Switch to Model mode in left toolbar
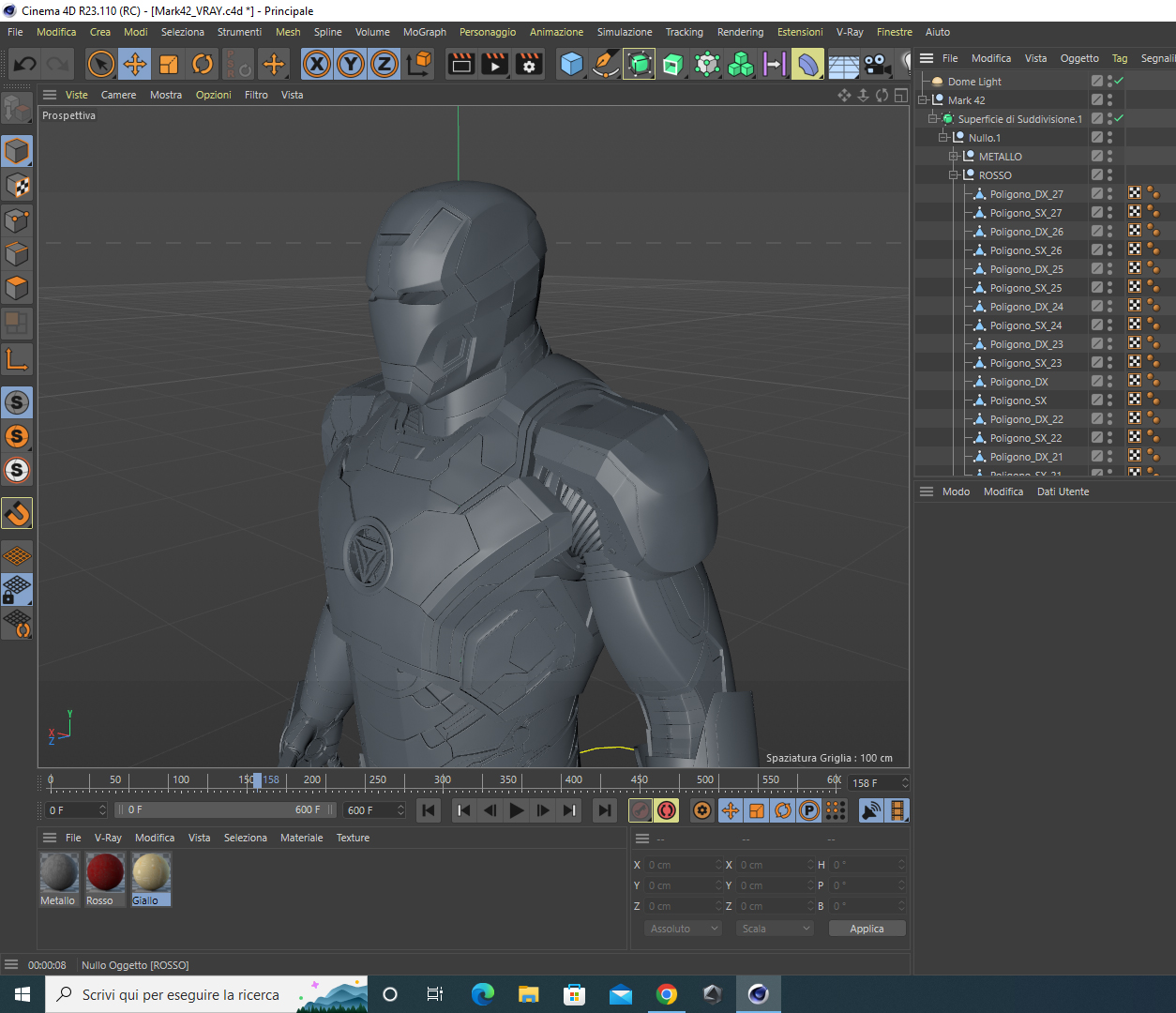The width and height of the screenshot is (1176, 1013). (x=17, y=151)
